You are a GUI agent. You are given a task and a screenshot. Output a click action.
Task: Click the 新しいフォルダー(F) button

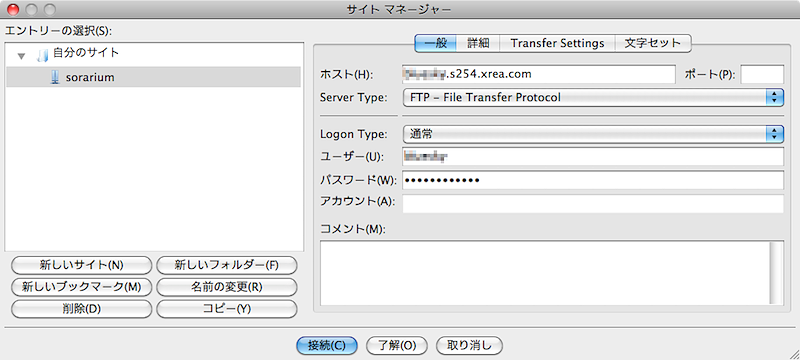(x=227, y=265)
